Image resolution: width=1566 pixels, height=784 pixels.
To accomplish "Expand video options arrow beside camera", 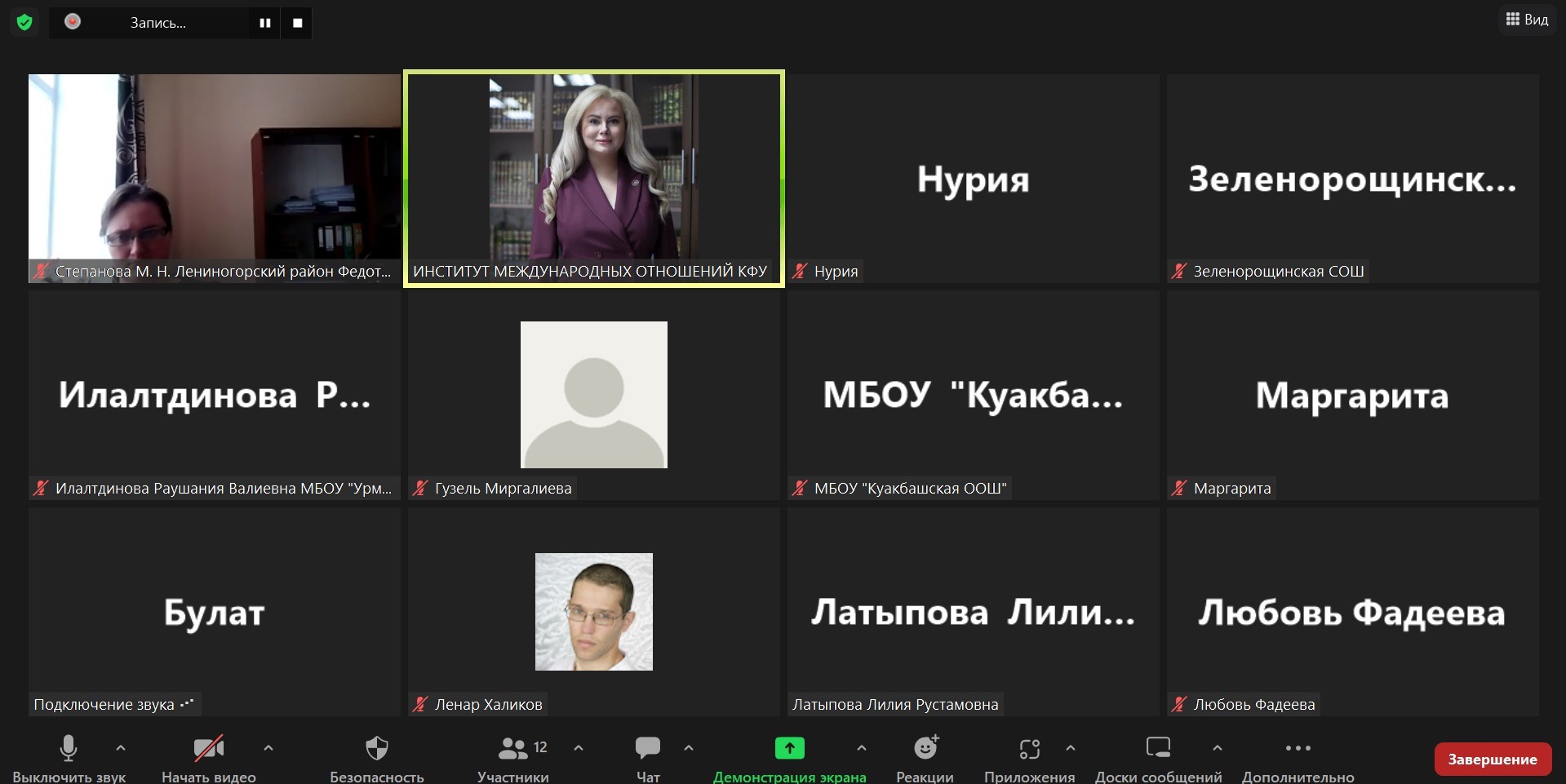I will pyautogui.click(x=268, y=747).
